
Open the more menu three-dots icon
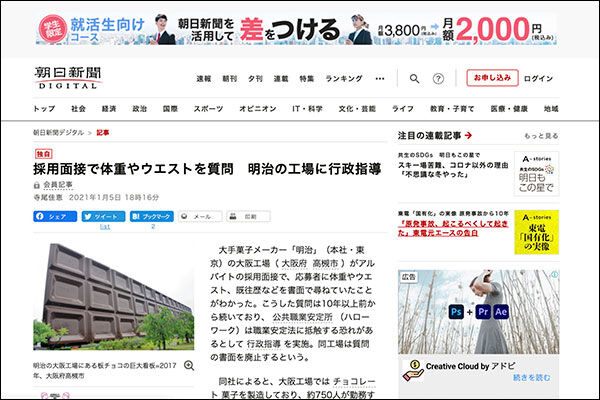(x=380, y=79)
